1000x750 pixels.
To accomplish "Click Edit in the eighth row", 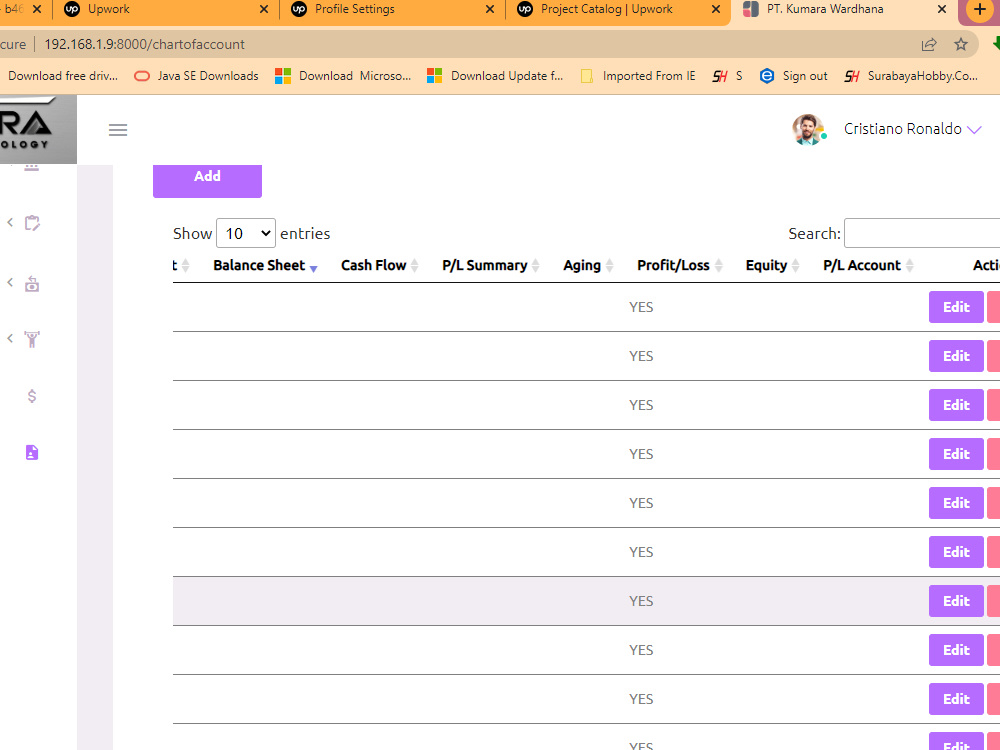I will [x=956, y=650].
